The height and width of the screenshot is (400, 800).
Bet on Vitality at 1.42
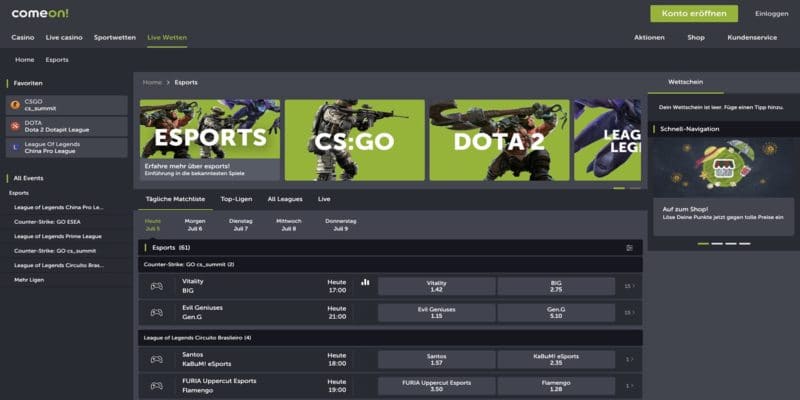437,286
